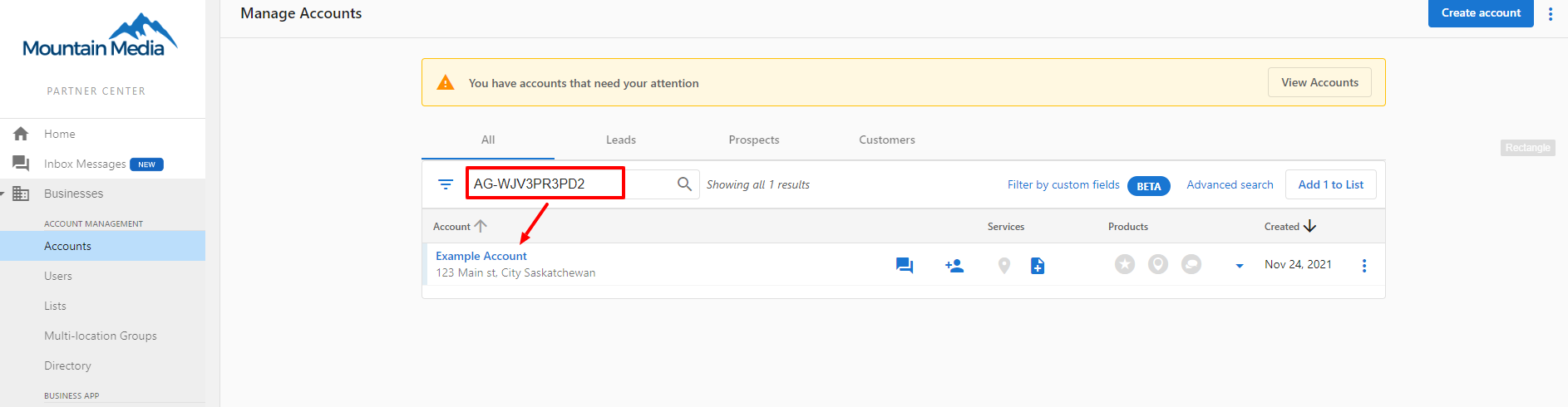Click the Manage Accounts heading
The image size is (1568, 407).
pos(301,13)
